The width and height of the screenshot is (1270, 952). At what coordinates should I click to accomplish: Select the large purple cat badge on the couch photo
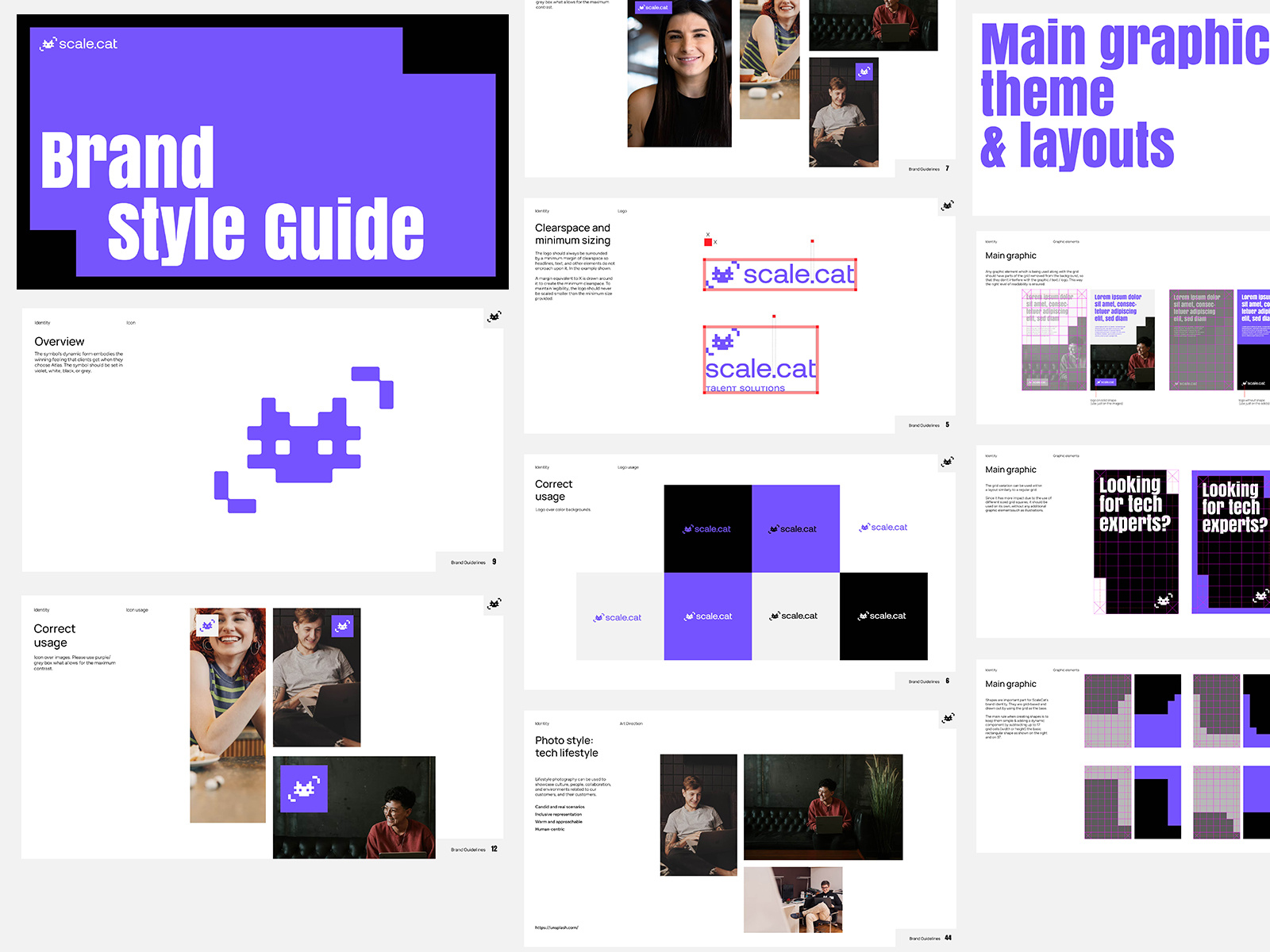tap(304, 789)
